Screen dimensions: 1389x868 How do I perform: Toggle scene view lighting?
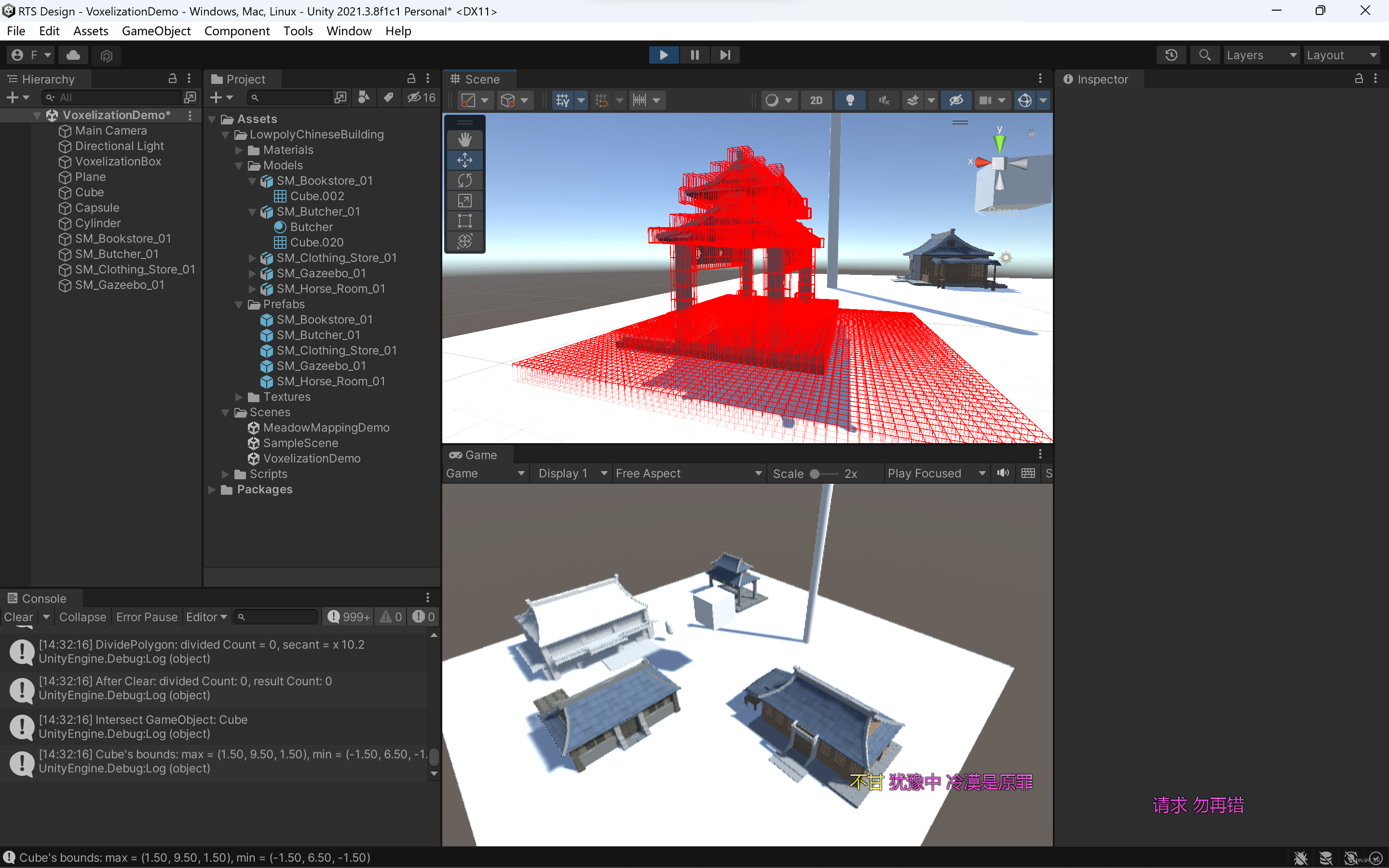[850, 100]
